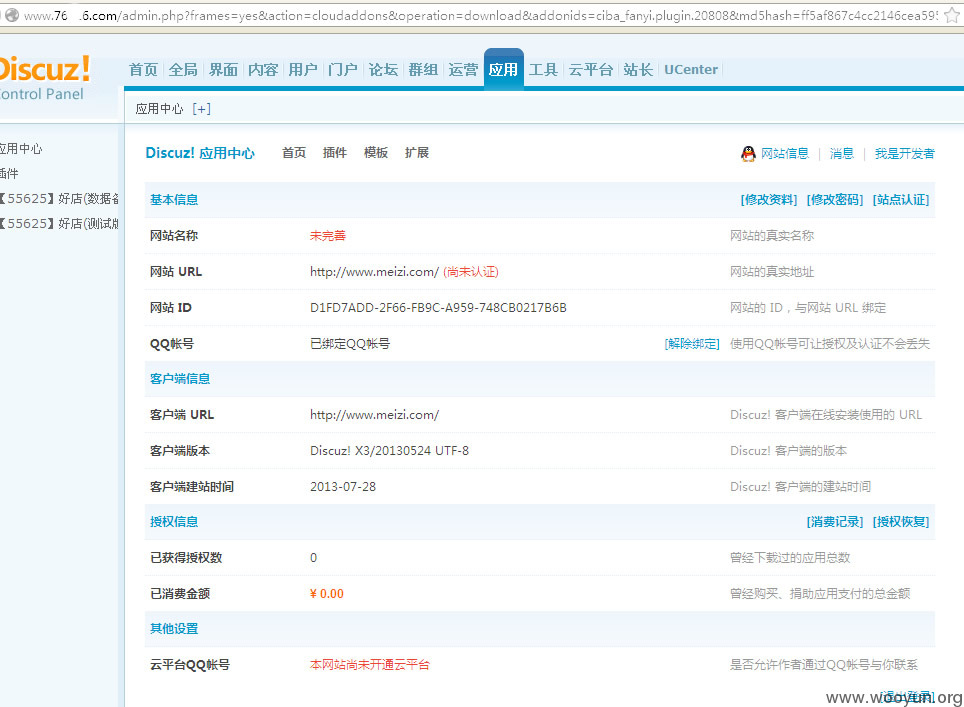Open the 用户 top menu
Image resolution: width=964 pixels, height=707 pixels.
[x=303, y=69]
